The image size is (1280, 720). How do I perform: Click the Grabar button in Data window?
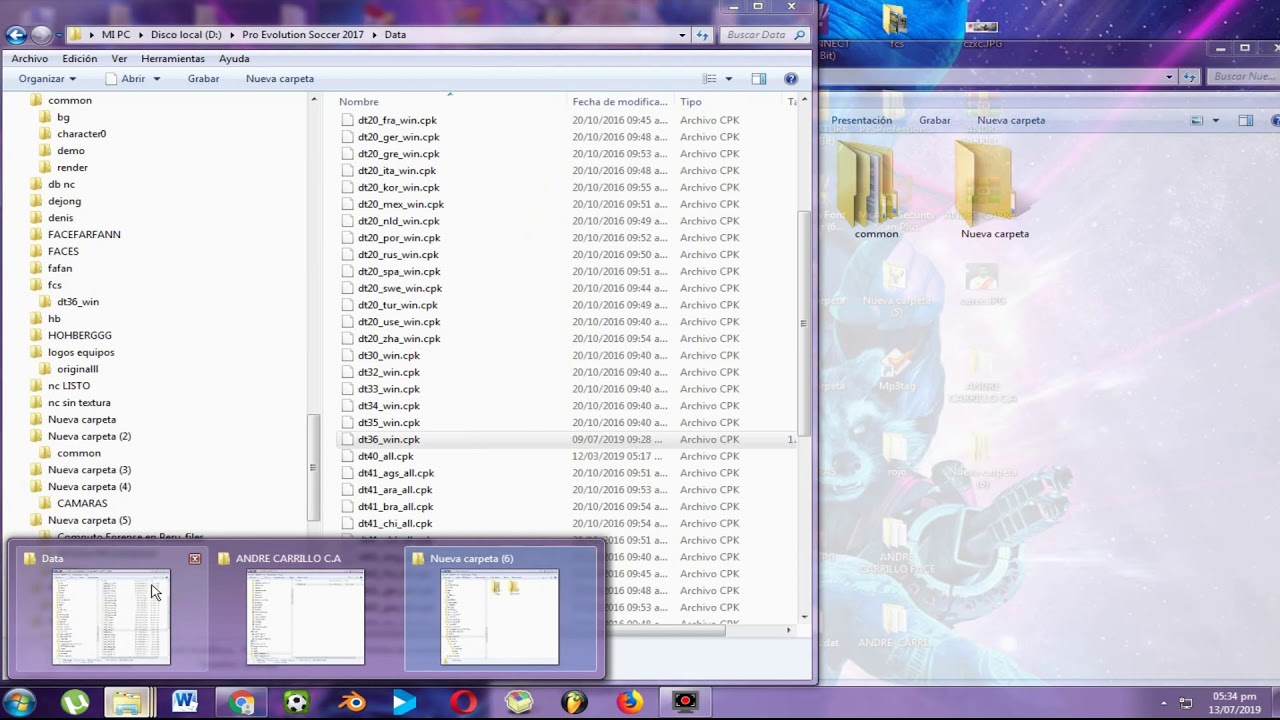click(x=203, y=79)
